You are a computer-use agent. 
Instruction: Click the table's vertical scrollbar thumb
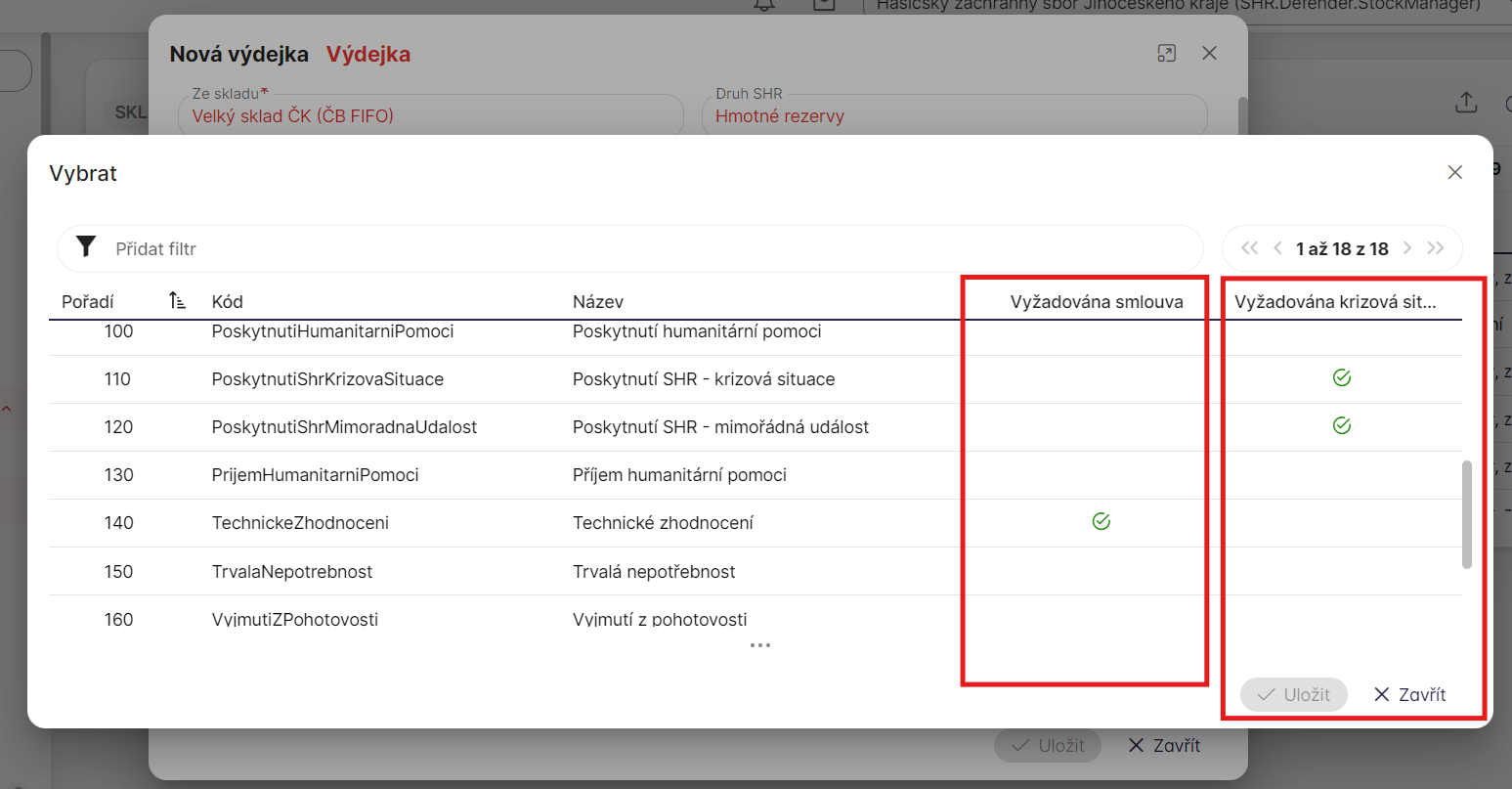click(x=1466, y=514)
